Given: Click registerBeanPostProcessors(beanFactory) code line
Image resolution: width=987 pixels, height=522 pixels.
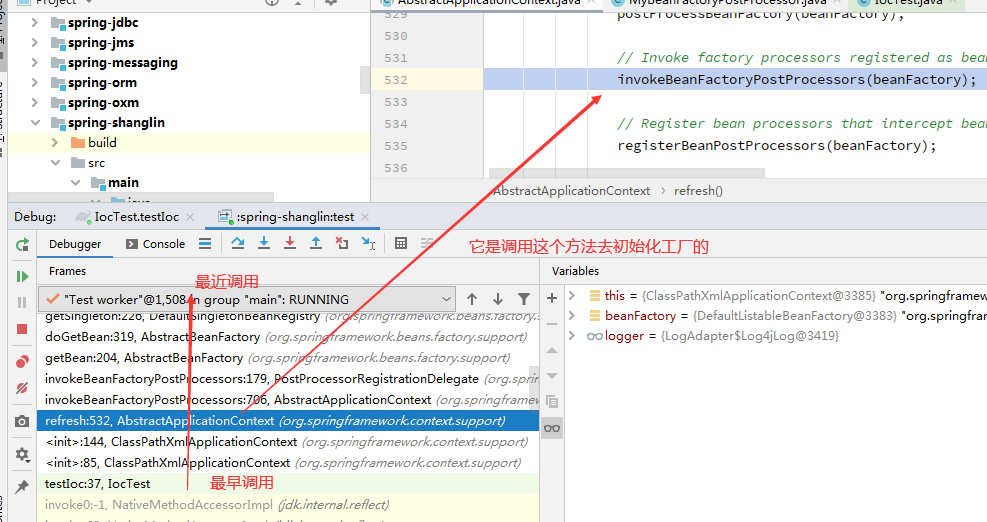Looking at the screenshot, I should click(x=777, y=146).
